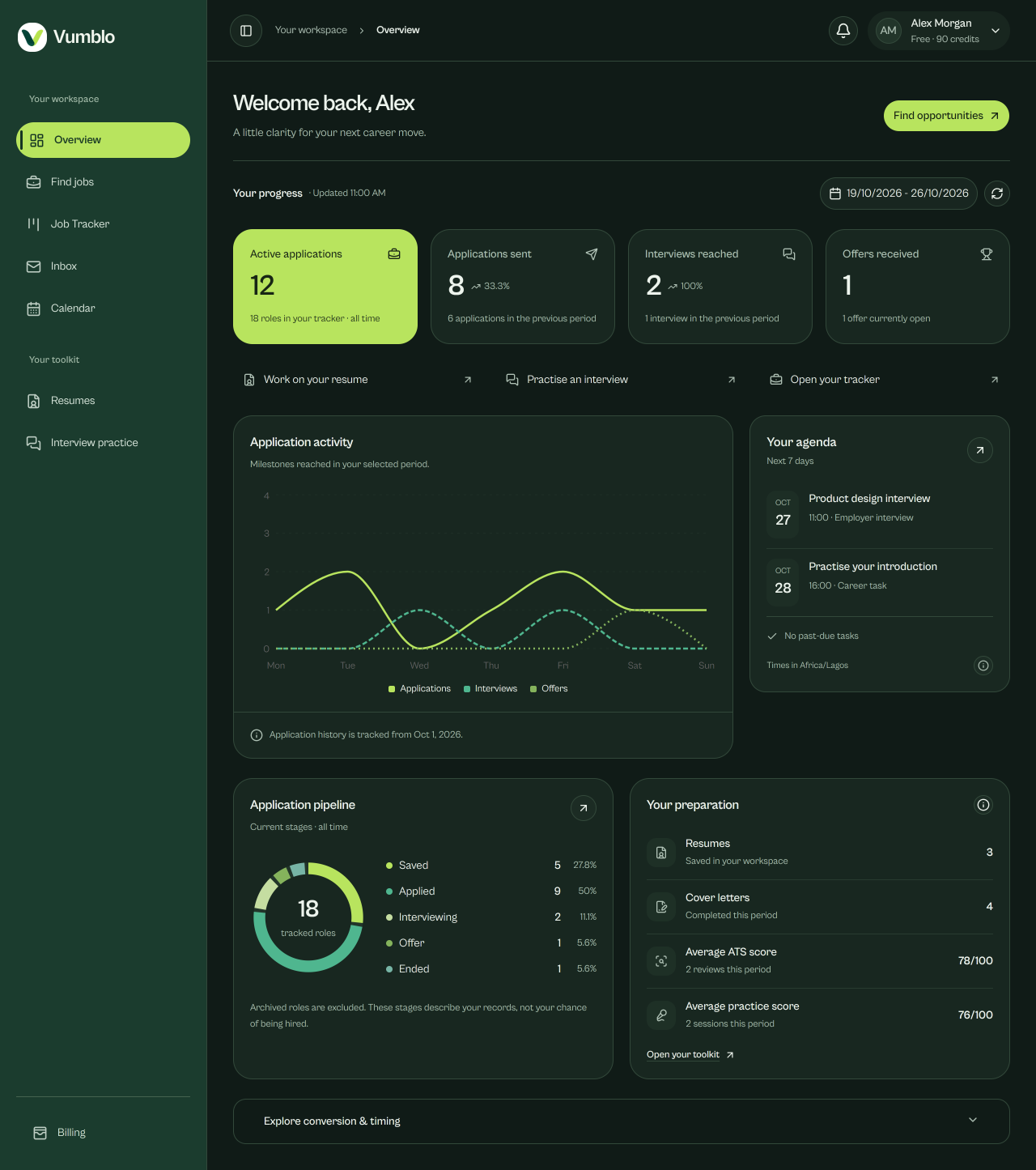
Task: Click the agenda timezone info icon
Action: point(983,666)
